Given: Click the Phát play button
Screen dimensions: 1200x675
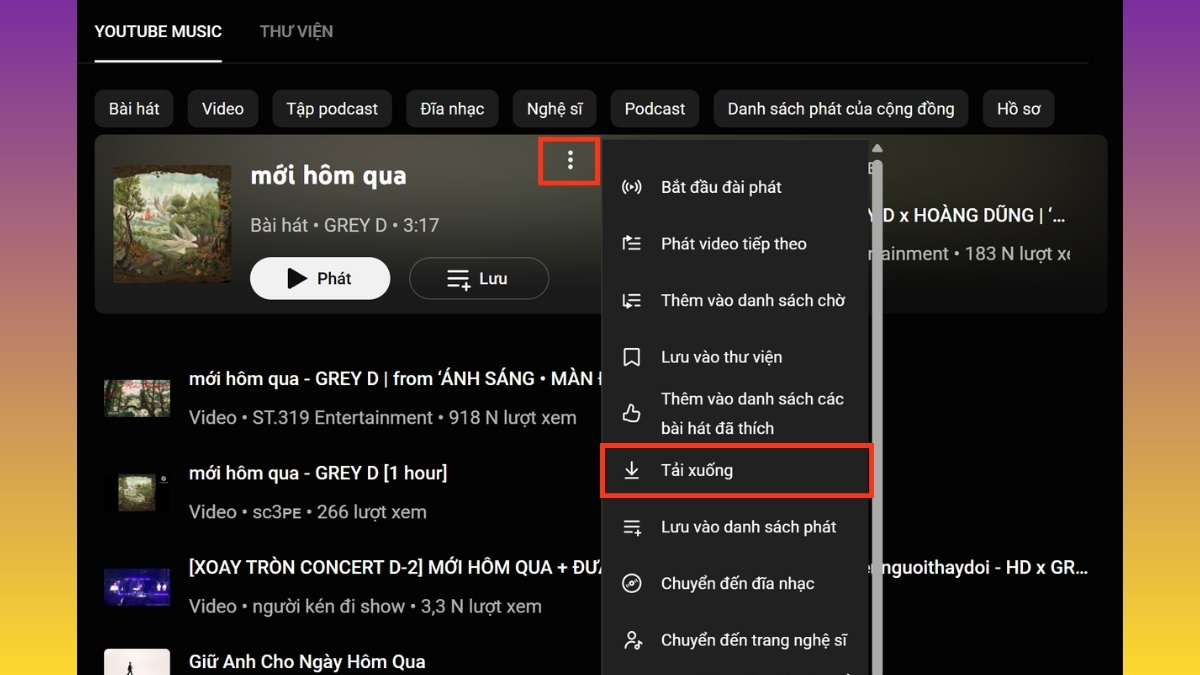Looking at the screenshot, I should click(320, 279).
